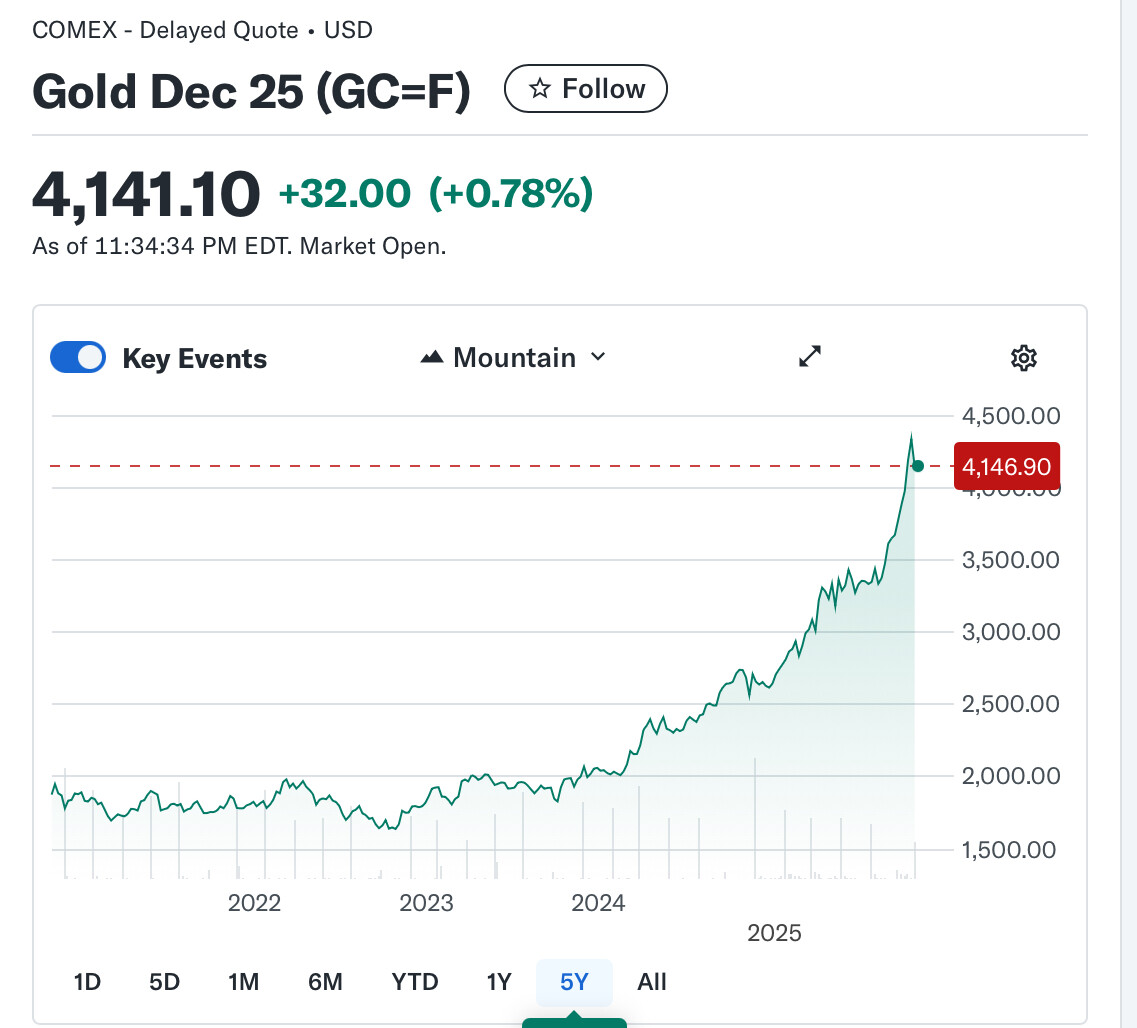Open chart settings gear icon
Image resolution: width=1137 pixels, height=1028 pixels.
point(1023,358)
